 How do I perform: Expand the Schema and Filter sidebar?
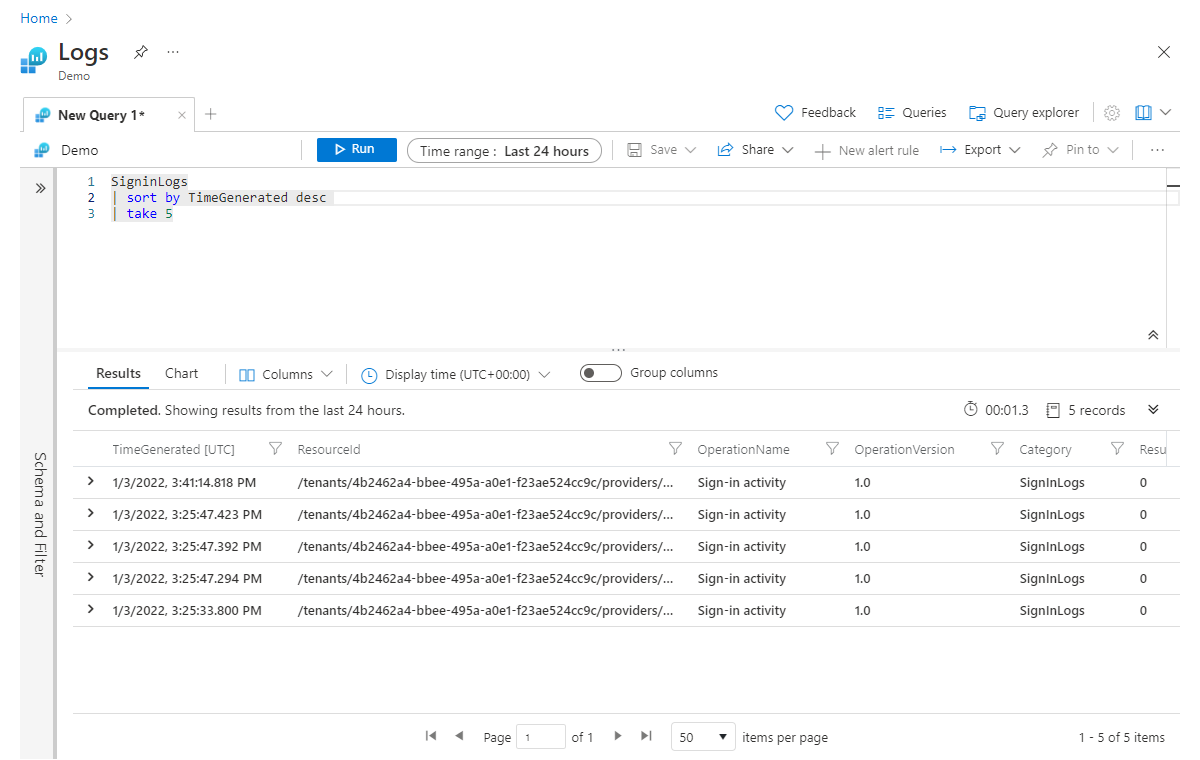[40, 188]
